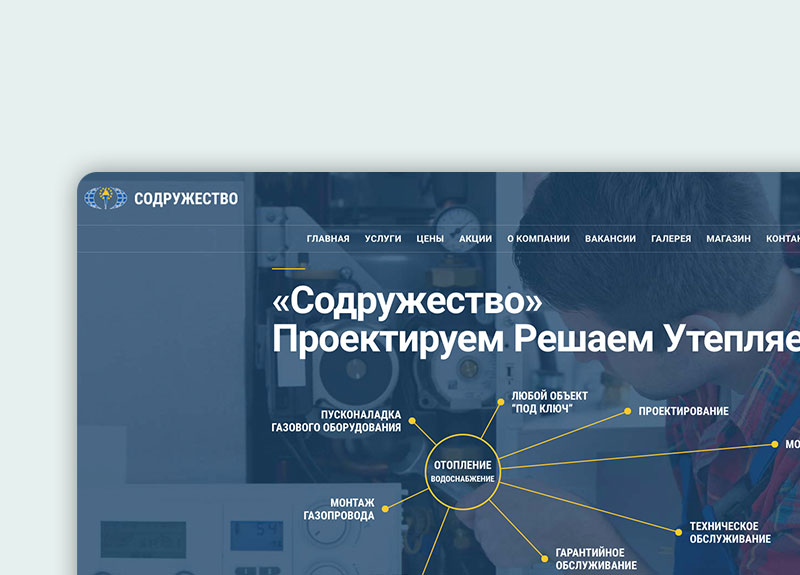Open МОНТАЖ ГАЗОПРОВОДА service label

click(x=339, y=509)
